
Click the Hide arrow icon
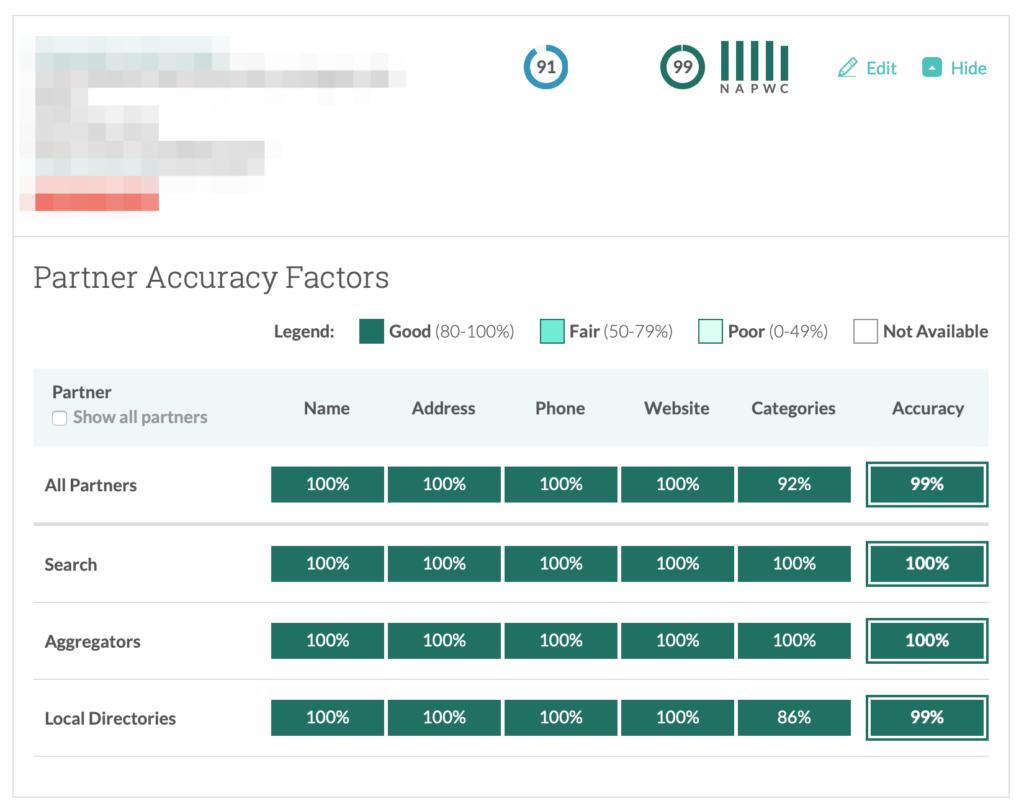(x=932, y=68)
